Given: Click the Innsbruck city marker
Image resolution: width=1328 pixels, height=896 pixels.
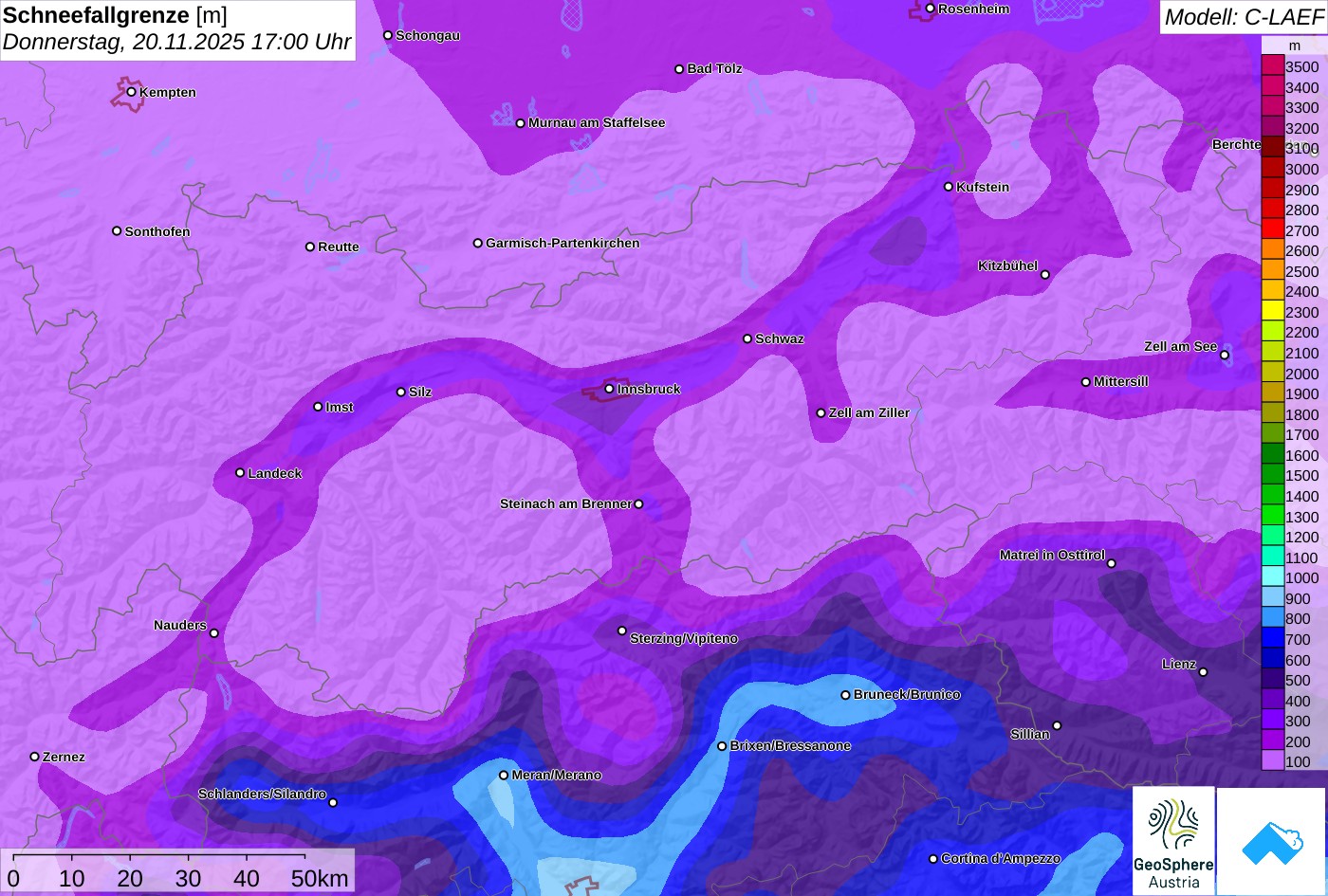Looking at the screenshot, I should (x=609, y=389).
